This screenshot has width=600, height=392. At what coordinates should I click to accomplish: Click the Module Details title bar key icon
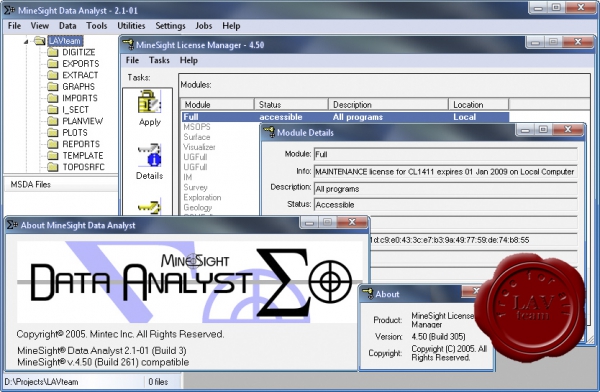click(269, 132)
